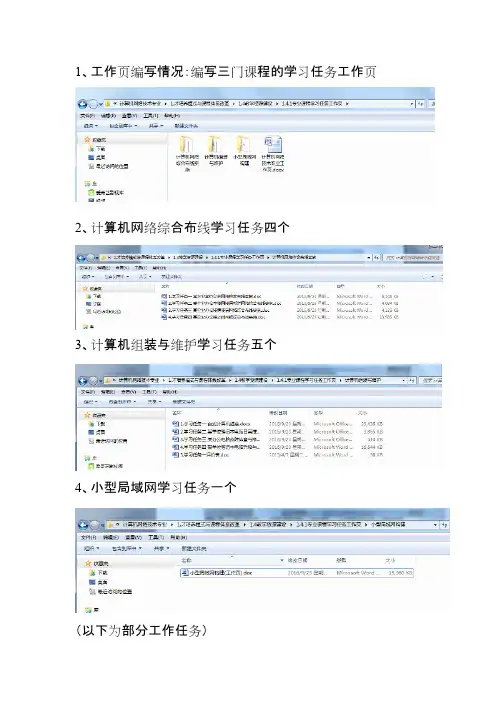Sort by 类型 column in the 组装与维护 window
This screenshot has height=702, width=496.
tap(318, 413)
